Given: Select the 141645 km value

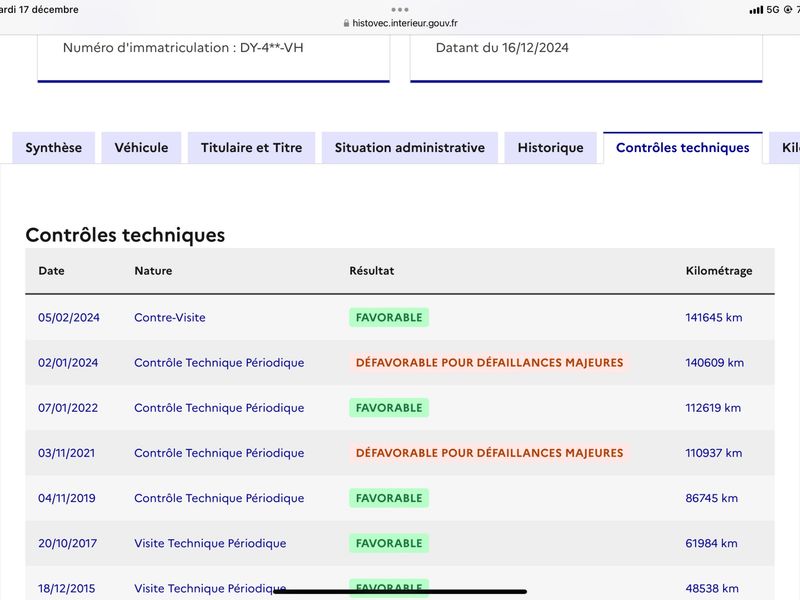Looking at the screenshot, I should 714,317.
